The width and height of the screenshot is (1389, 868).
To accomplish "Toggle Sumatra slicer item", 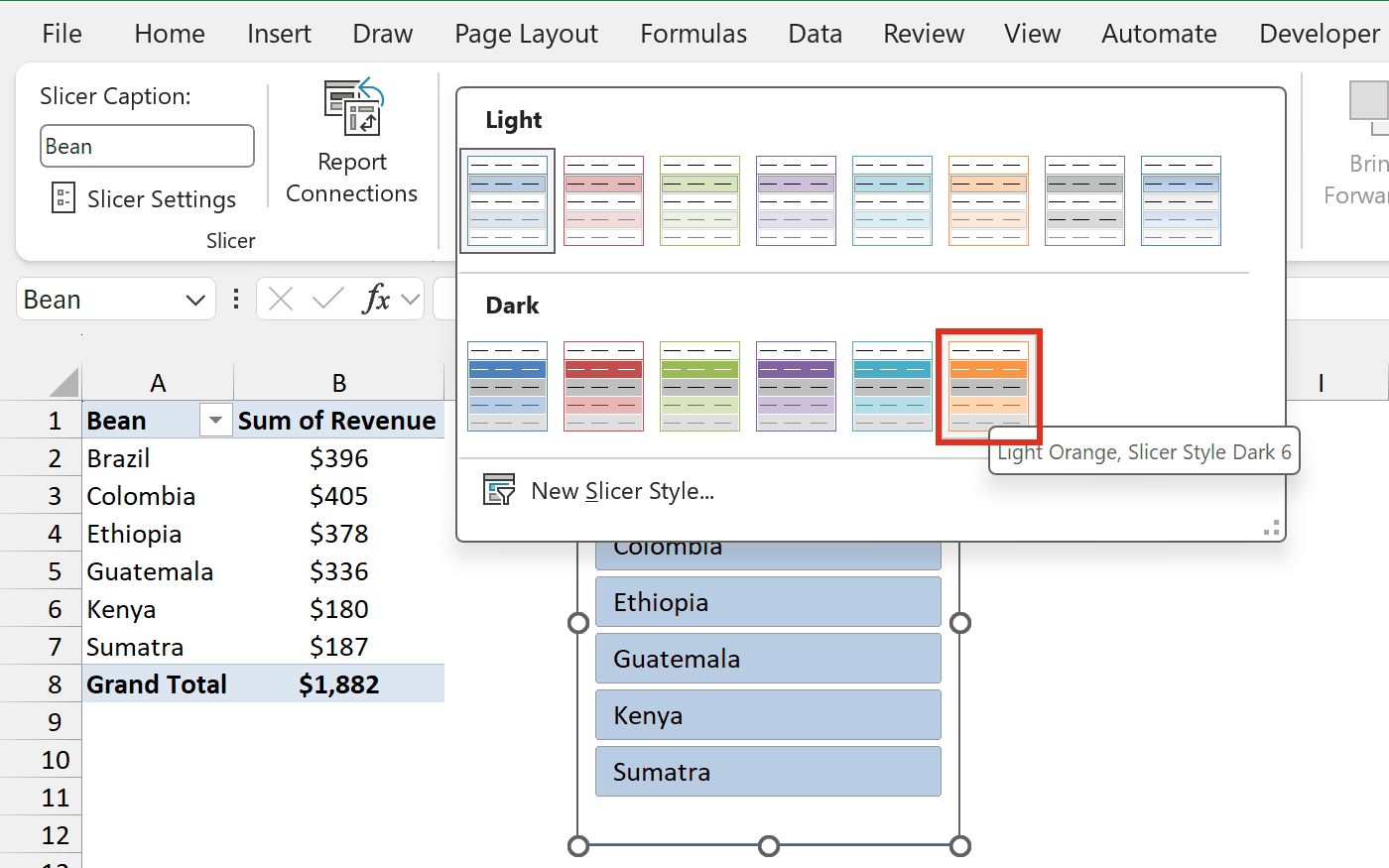I will pyautogui.click(x=768, y=771).
